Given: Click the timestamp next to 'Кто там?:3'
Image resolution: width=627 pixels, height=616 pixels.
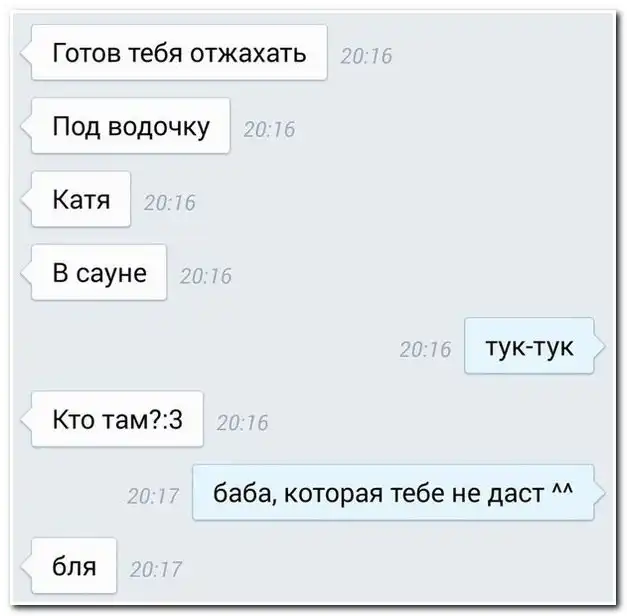Looking at the screenshot, I should (243, 423).
